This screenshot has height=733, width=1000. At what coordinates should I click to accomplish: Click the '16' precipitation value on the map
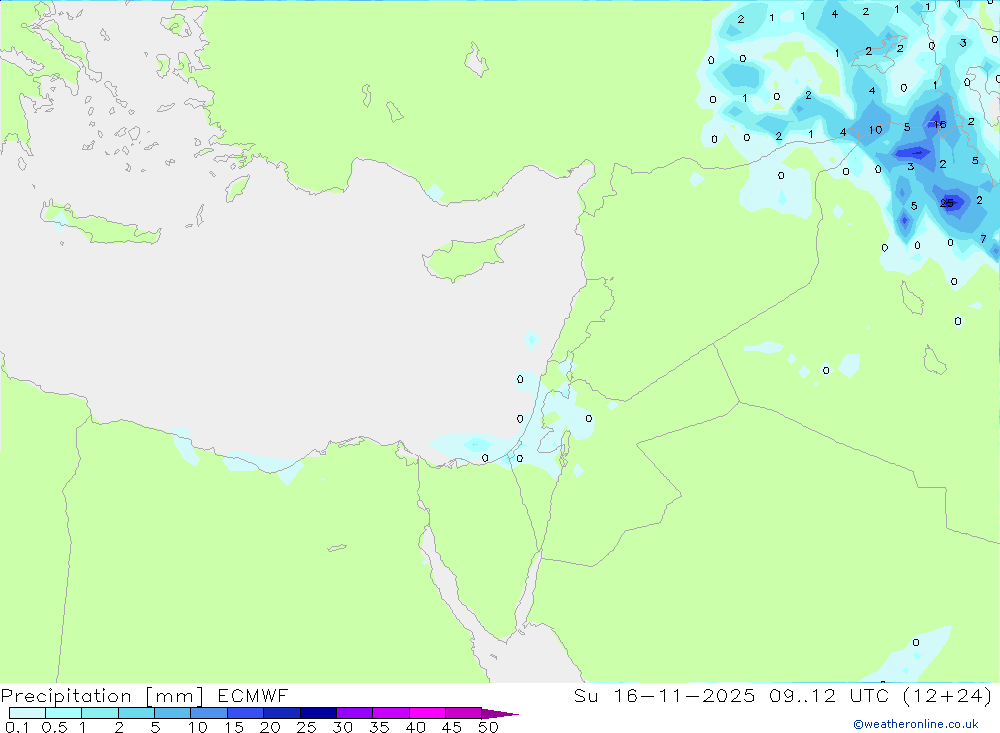(x=940, y=124)
